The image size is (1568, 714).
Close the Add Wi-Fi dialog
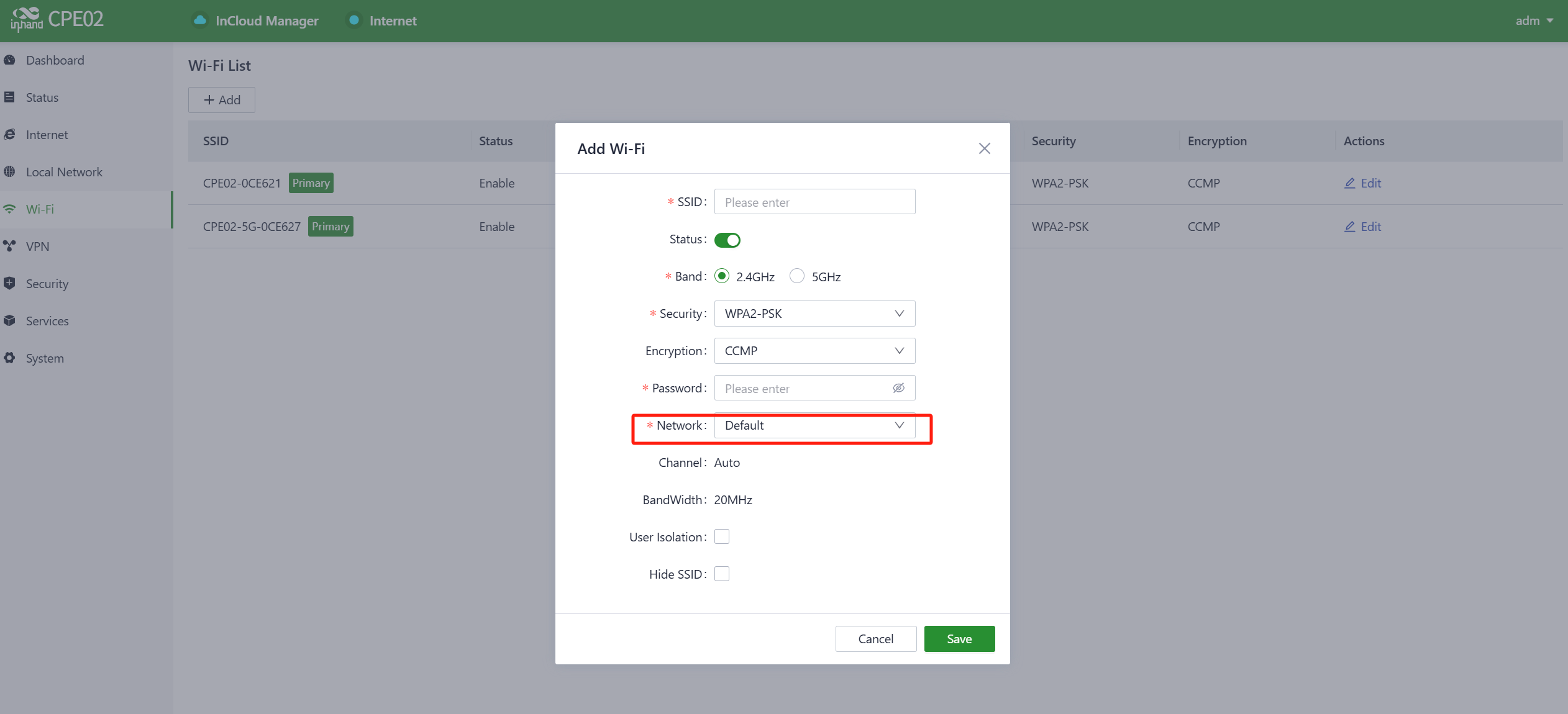click(984, 148)
